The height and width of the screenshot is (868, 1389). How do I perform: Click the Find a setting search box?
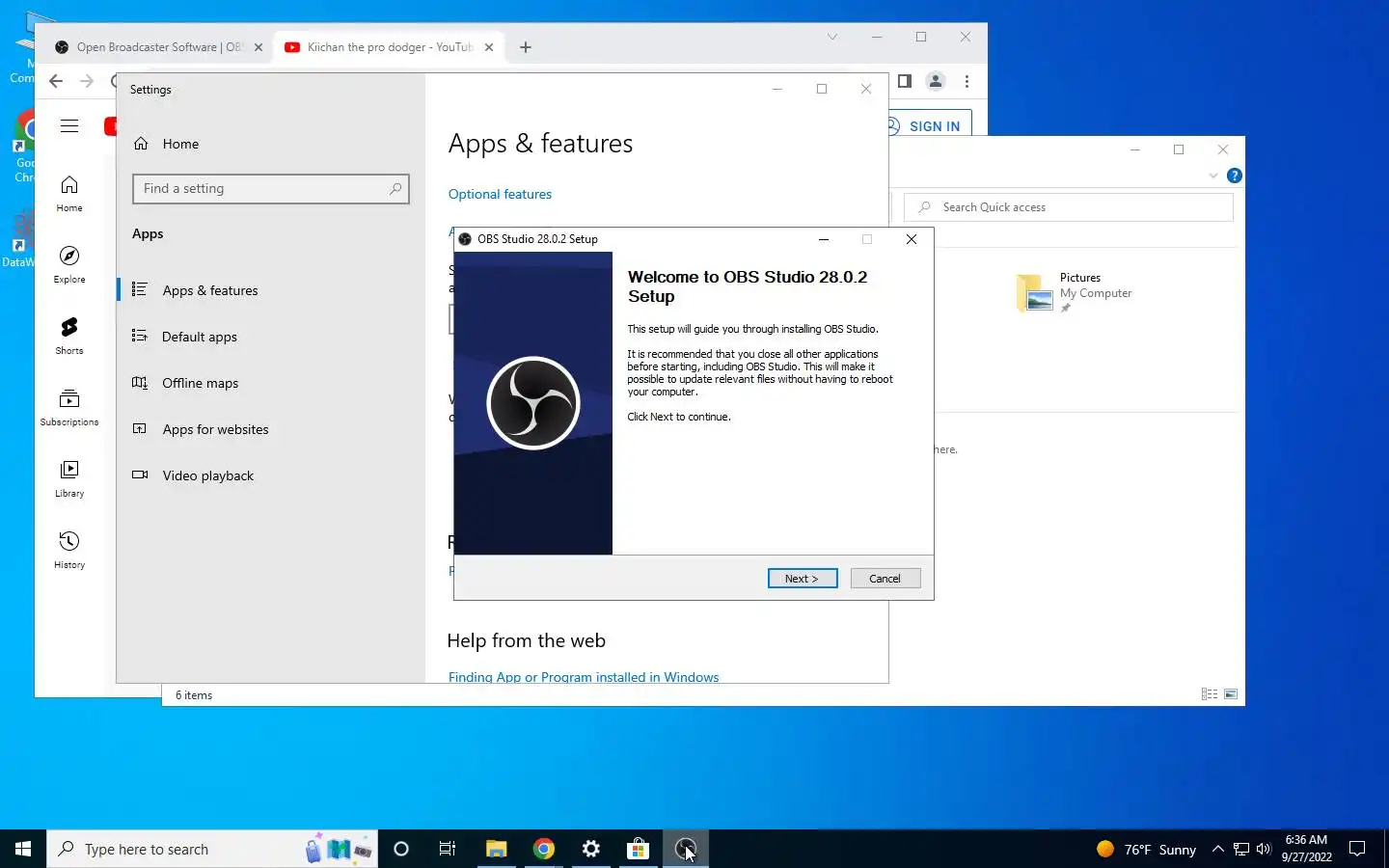click(271, 189)
